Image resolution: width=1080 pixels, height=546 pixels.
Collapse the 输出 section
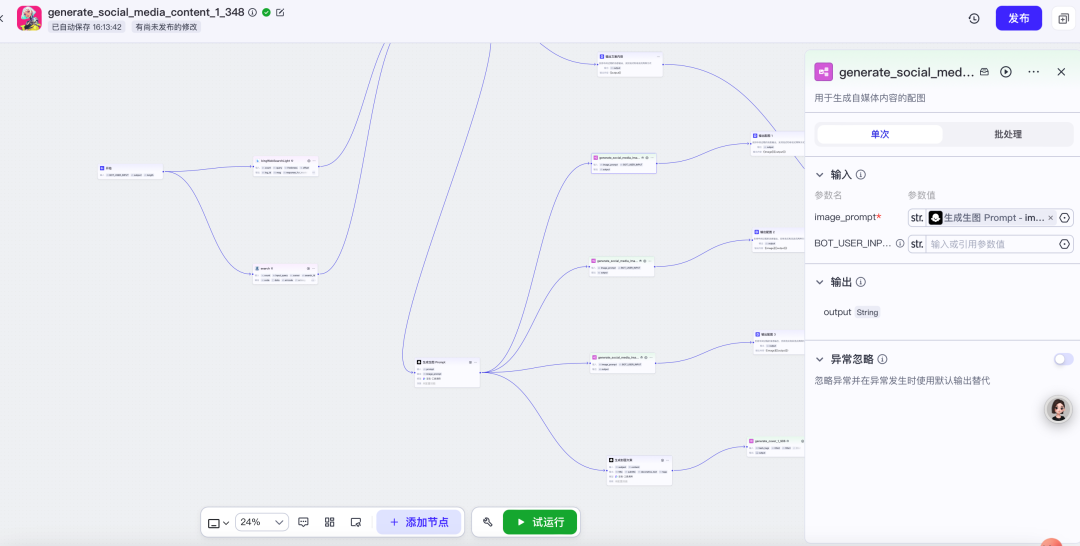[820, 282]
